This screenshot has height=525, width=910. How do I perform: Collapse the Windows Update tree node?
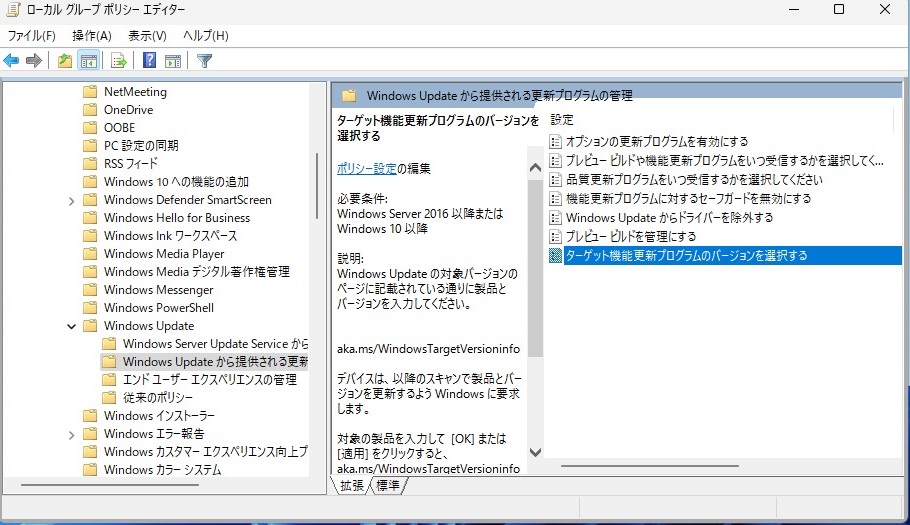tap(72, 326)
